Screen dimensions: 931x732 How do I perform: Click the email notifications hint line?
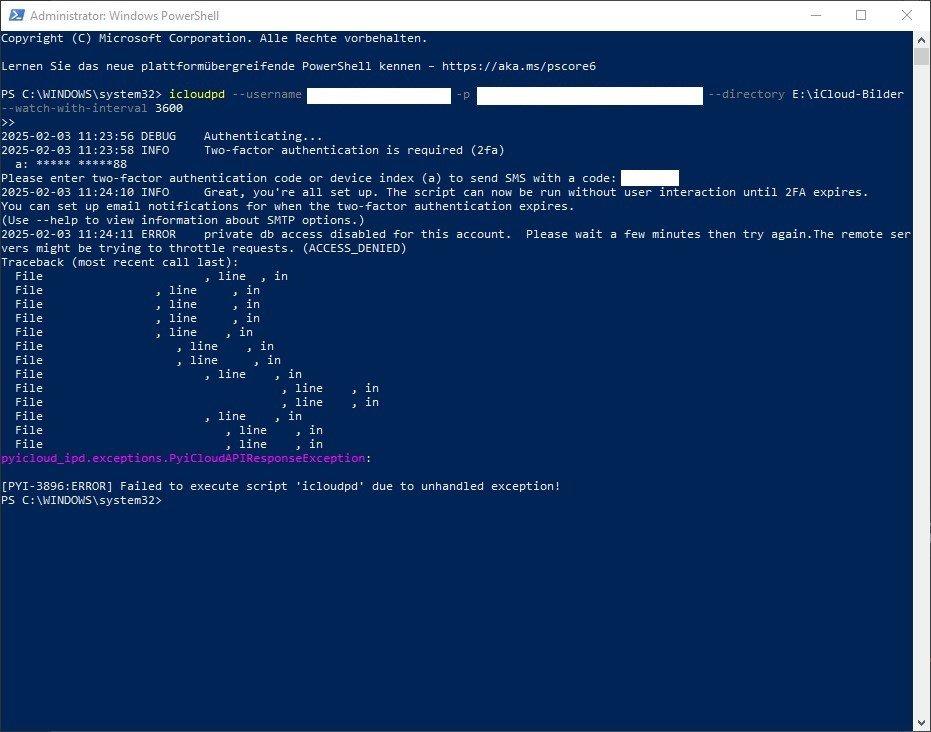click(287, 206)
